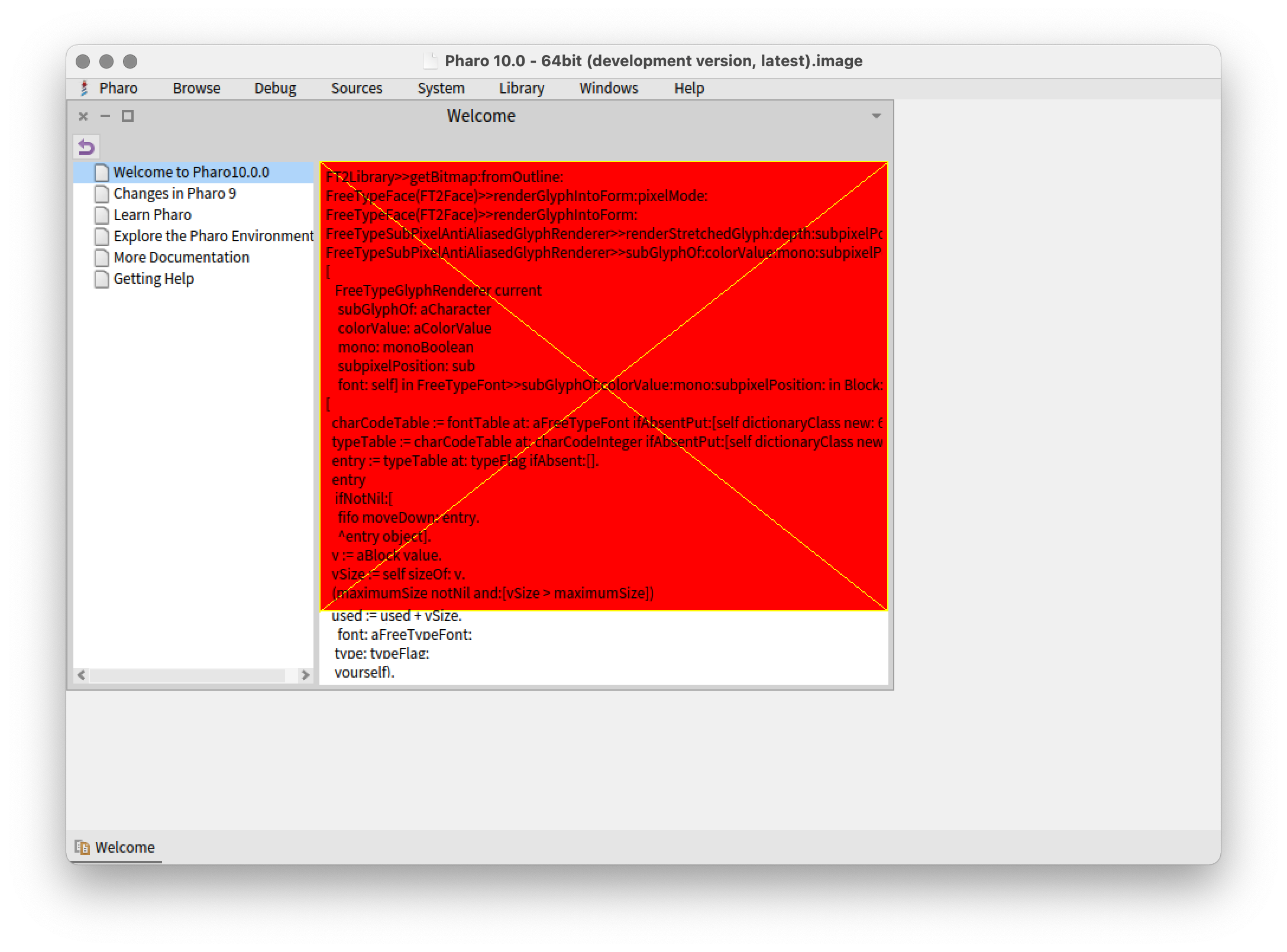Click the Pharo spiral logo in the menu bar
1287x952 pixels.
tap(84, 88)
